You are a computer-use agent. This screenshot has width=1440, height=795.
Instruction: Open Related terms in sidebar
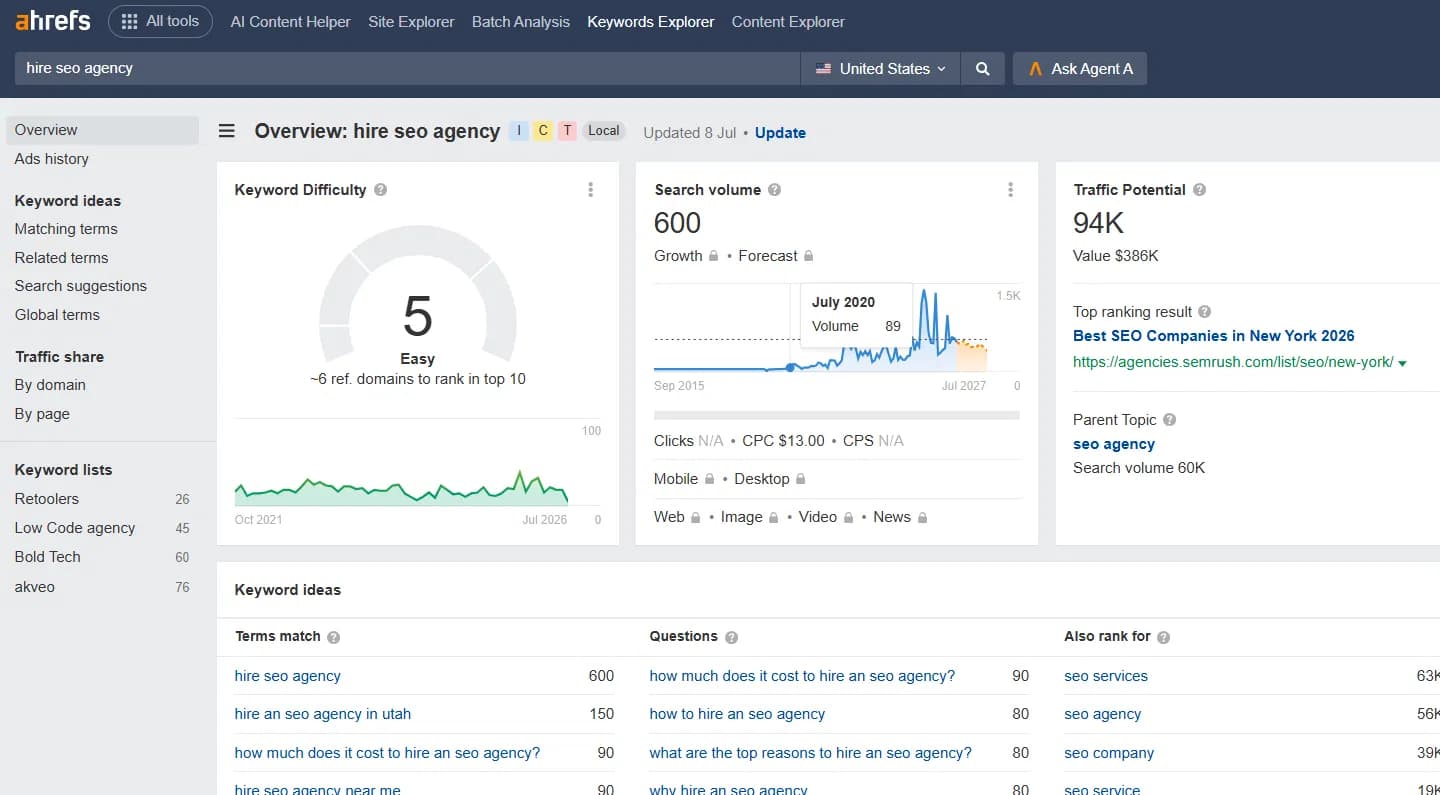pos(61,258)
